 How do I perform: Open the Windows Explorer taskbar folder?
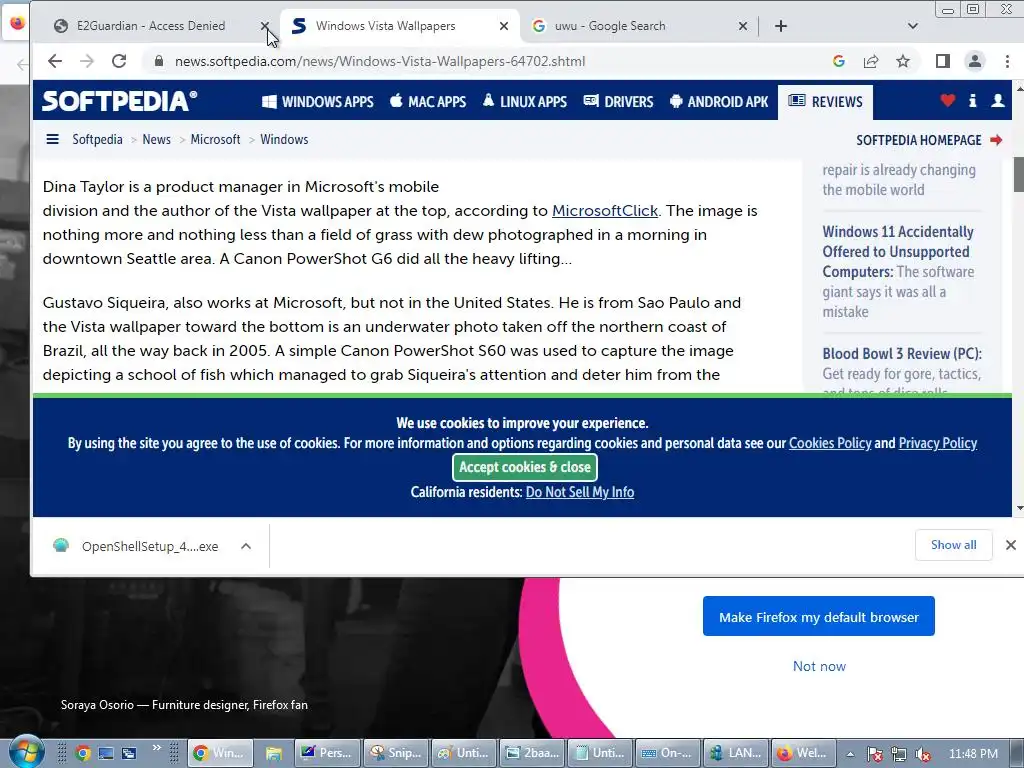(273, 753)
